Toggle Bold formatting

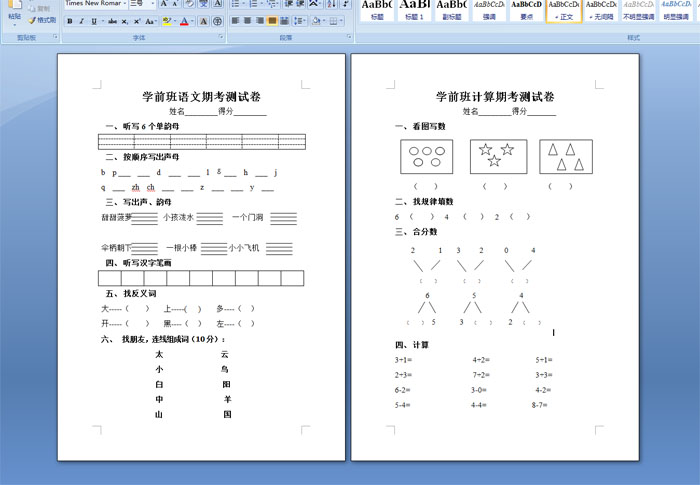click(x=70, y=21)
